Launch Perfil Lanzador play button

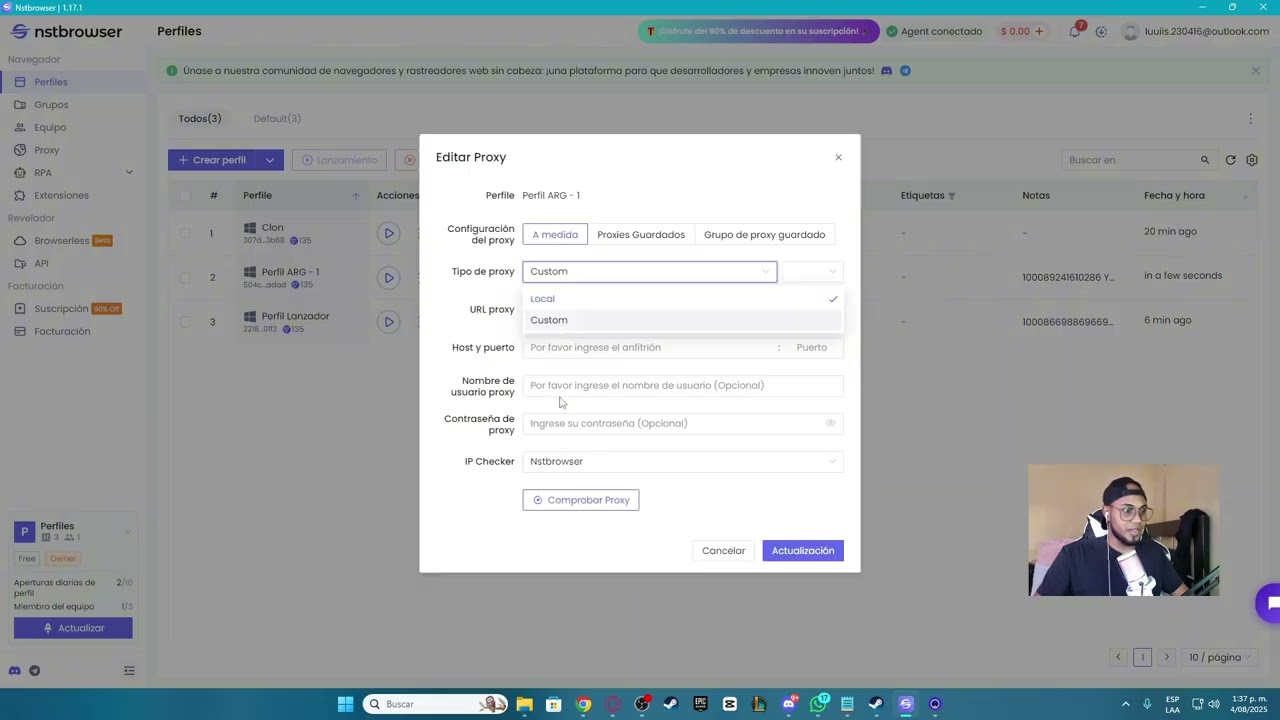tap(389, 322)
